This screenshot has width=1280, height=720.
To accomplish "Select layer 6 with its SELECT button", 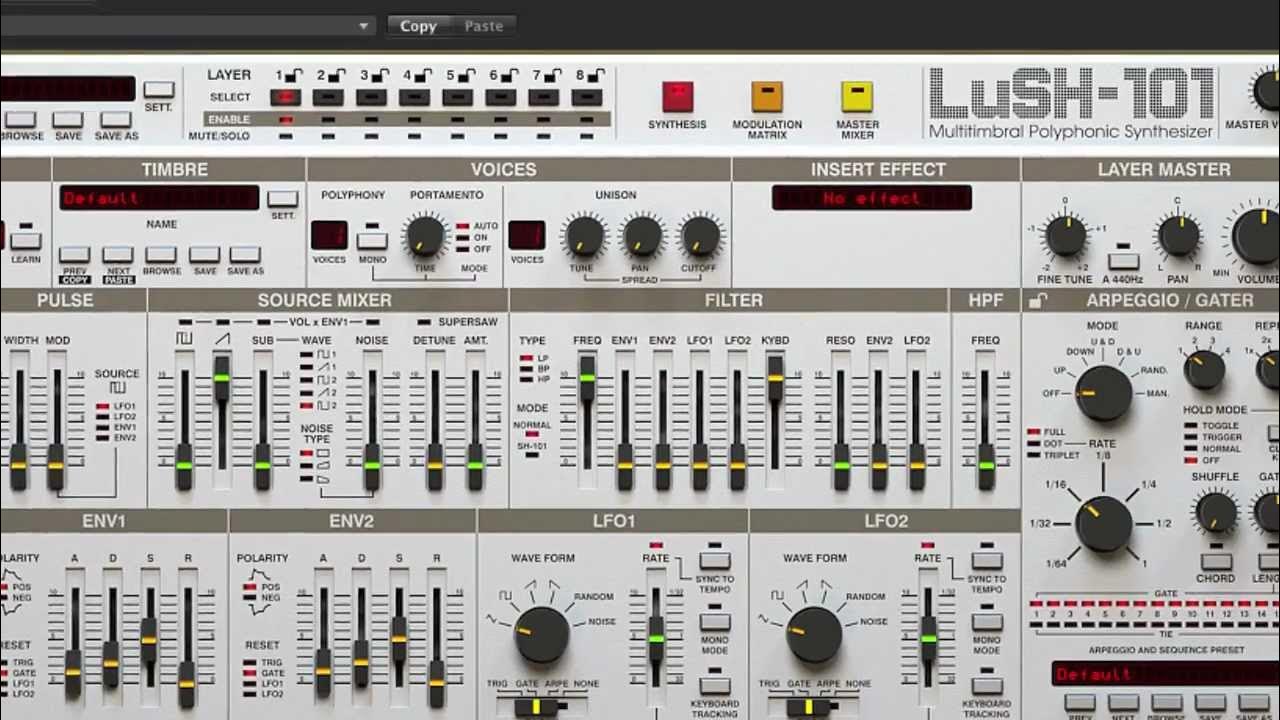I will coord(500,97).
